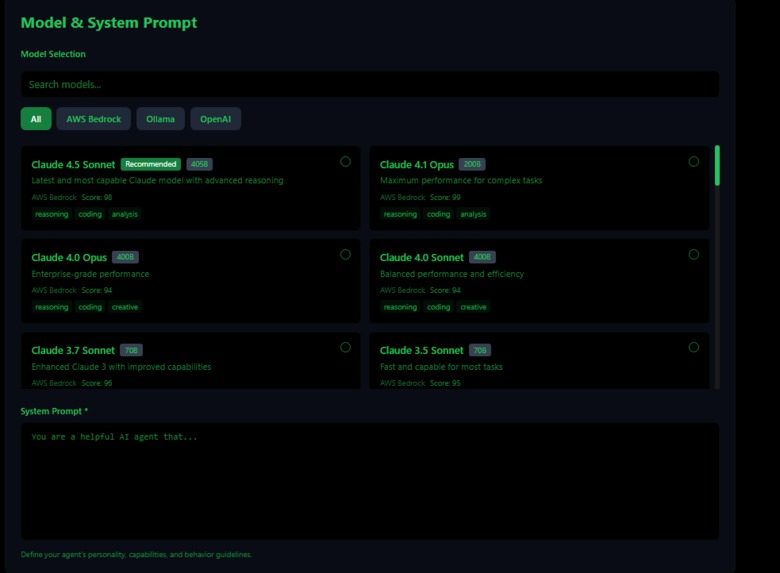Click the 'Model Selection' label
The image size is (780, 573).
click(53, 54)
